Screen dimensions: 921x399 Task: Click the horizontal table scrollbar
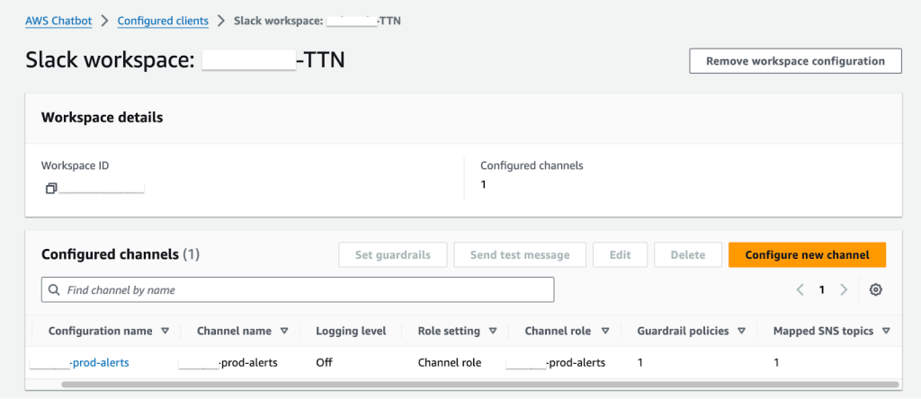pos(480,385)
